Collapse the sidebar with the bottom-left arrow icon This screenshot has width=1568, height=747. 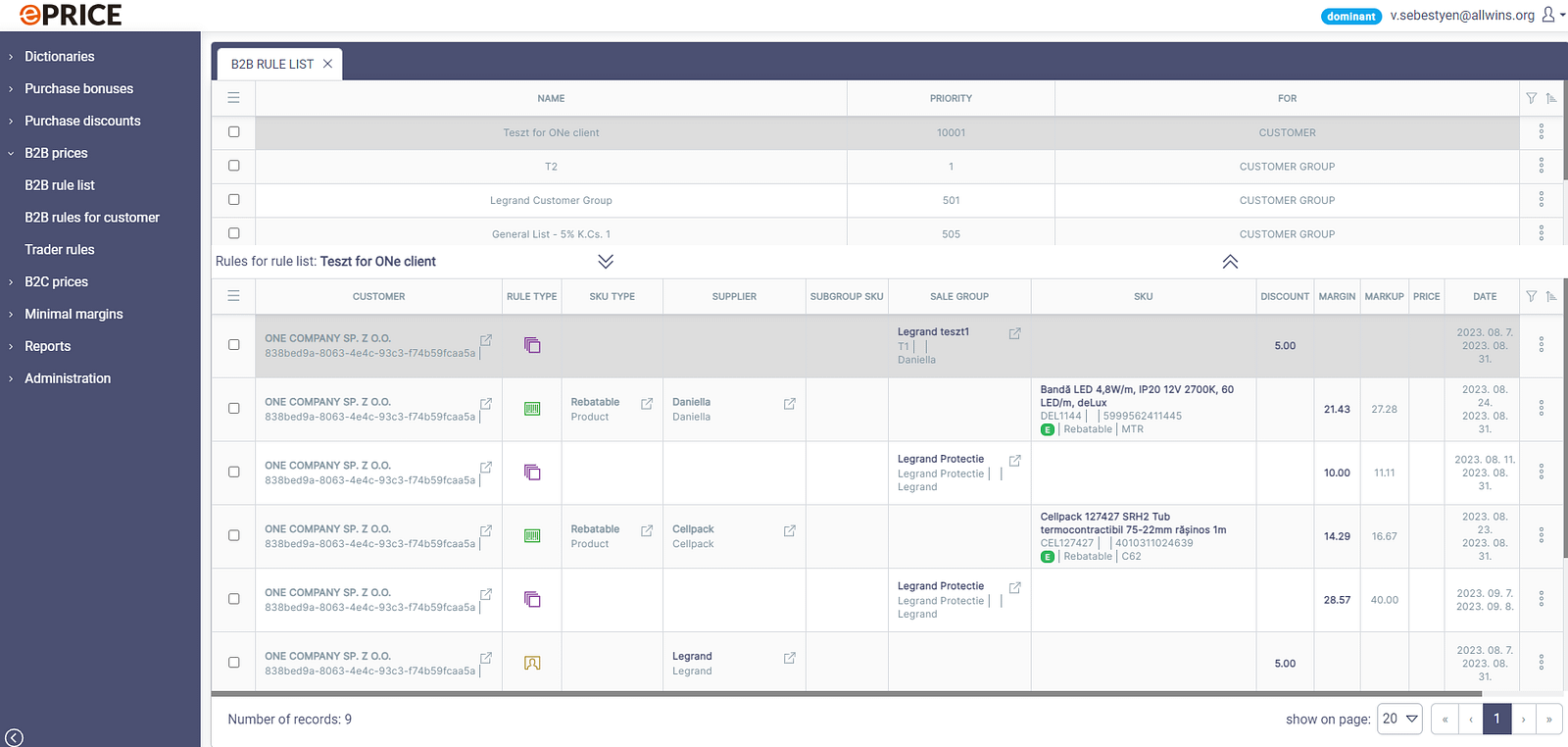14,737
